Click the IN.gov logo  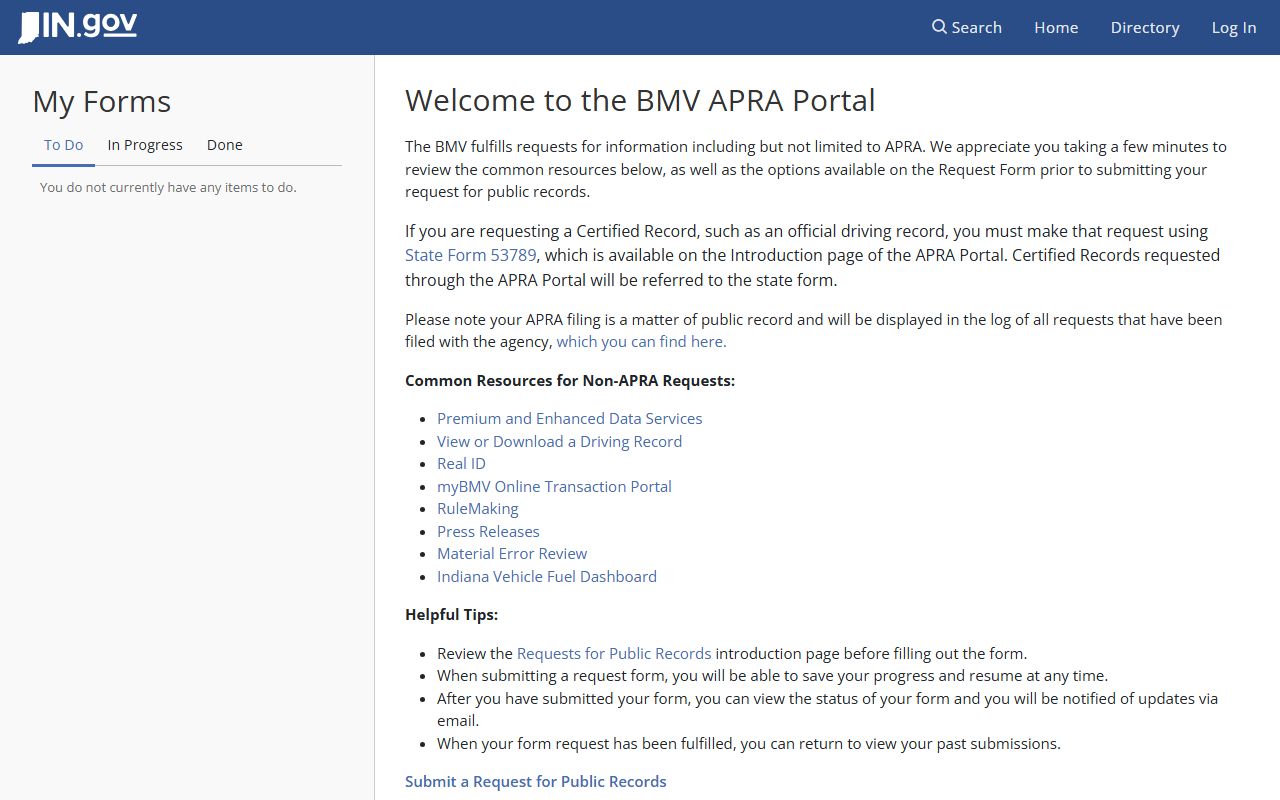click(x=78, y=26)
